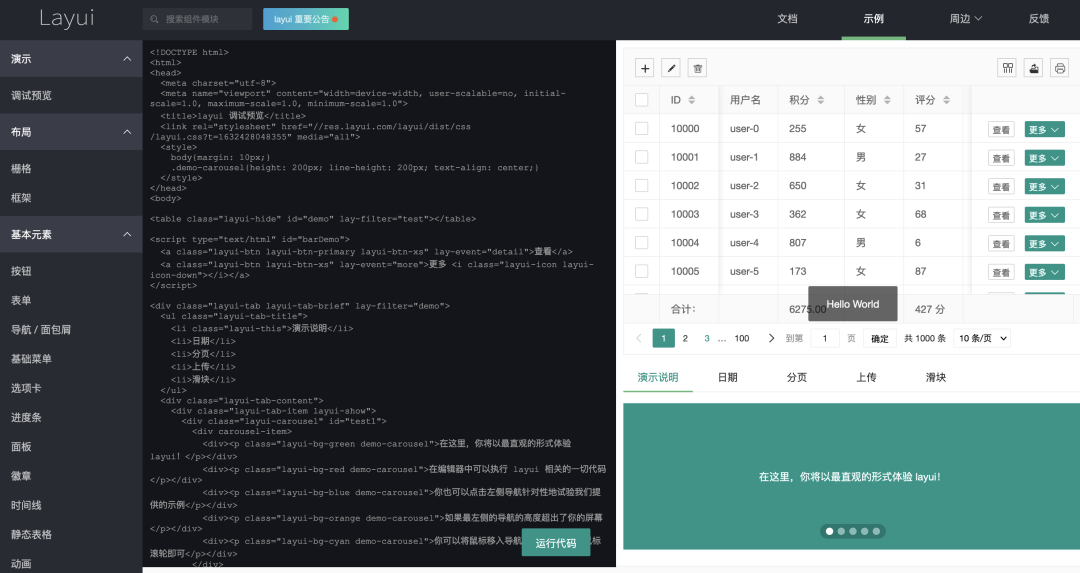The height and width of the screenshot is (573, 1080).
Task: Sort table by 积分 column arrows
Action: click(x=820, y=100)
